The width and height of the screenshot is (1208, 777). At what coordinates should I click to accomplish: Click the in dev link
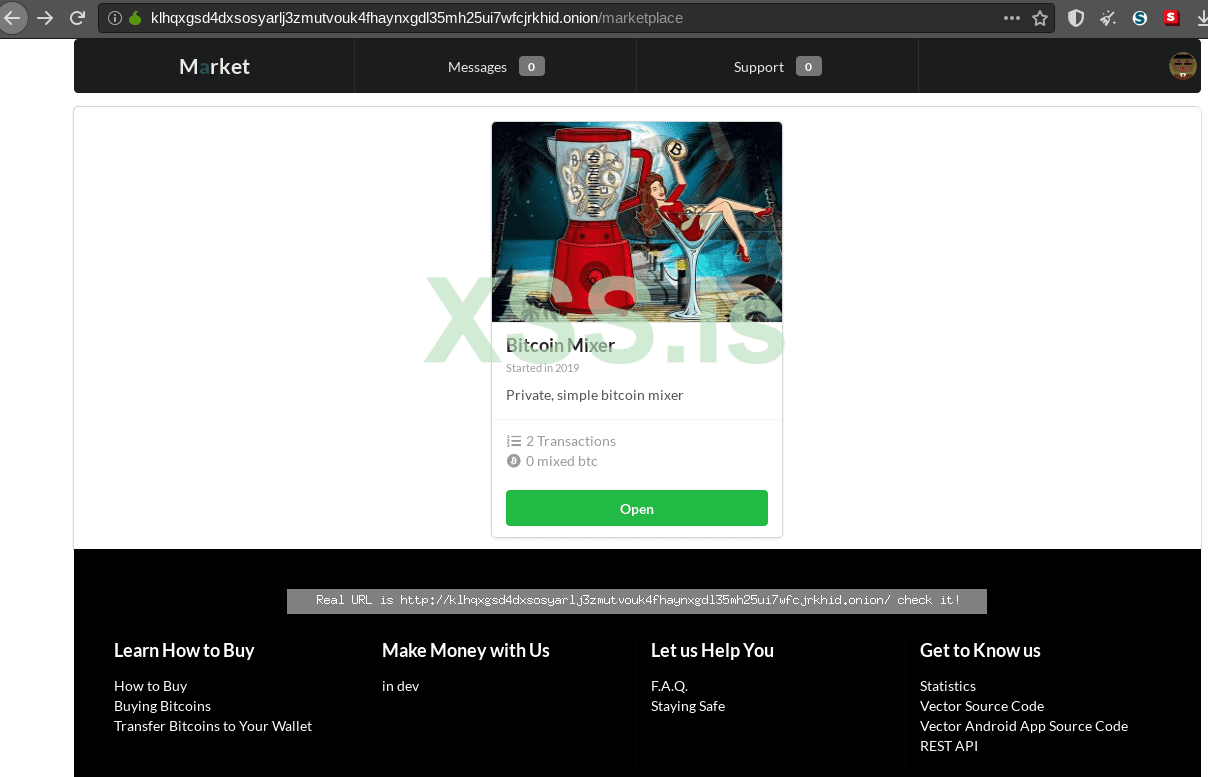(x=400, y=686)
